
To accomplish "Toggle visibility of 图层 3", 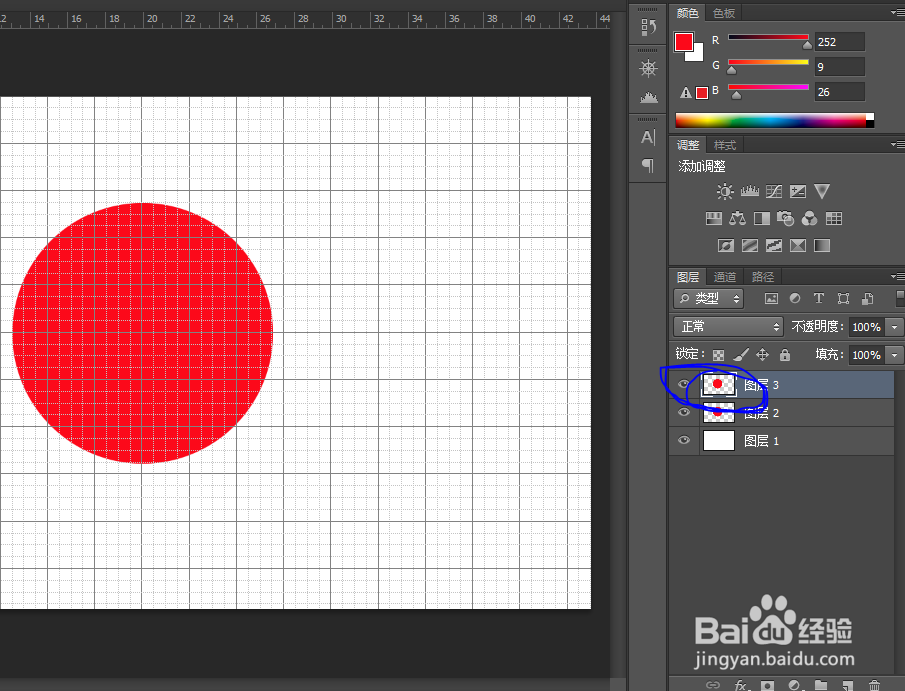I will 684,384.
